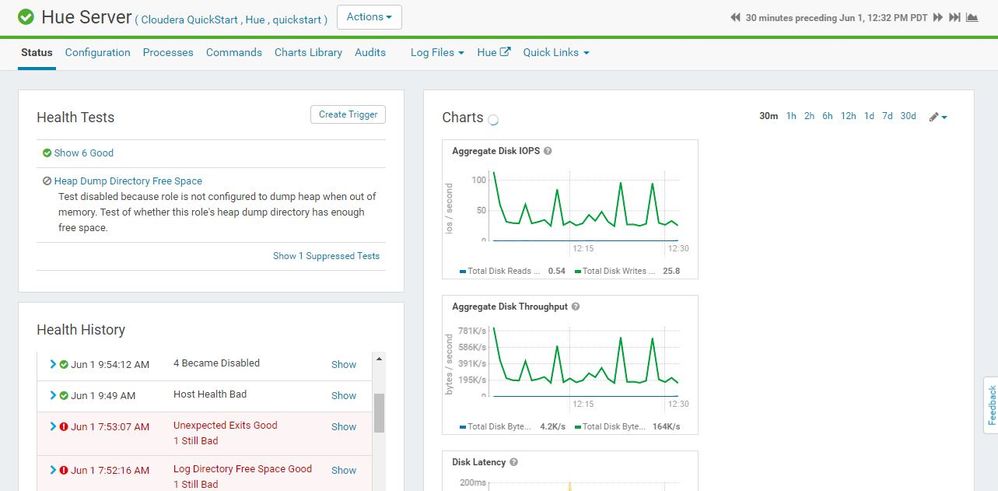The height and width of the screenshot is (491, 998).
Task: Open the time range chart icon
Action: 972,18
